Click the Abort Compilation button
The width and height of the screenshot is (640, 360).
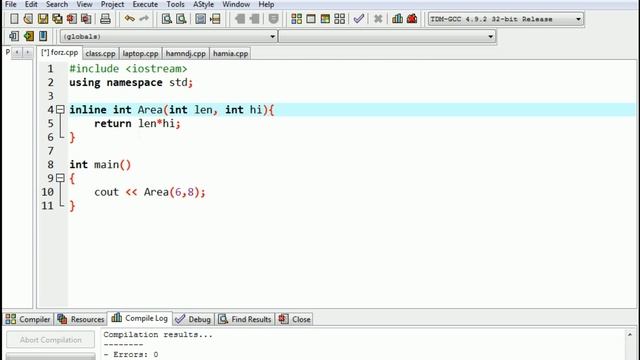pos(51,340)
